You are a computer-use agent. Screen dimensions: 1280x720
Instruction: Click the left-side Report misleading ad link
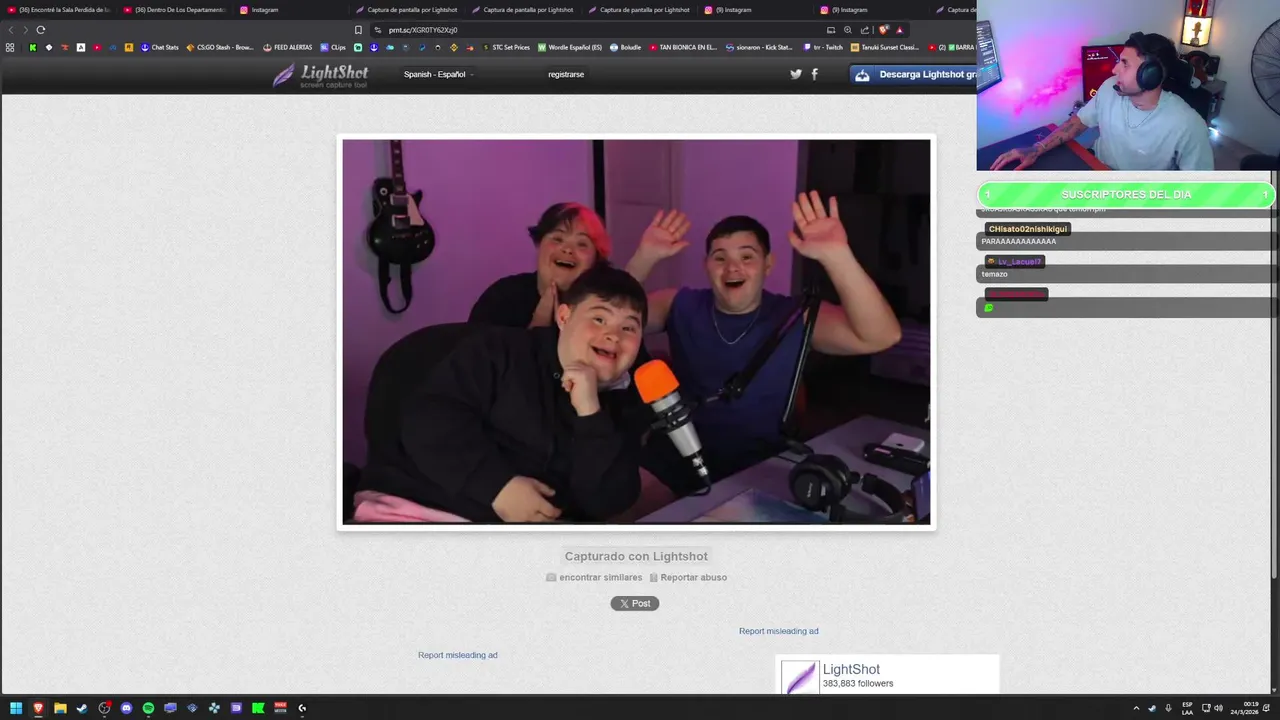pos(457,655)
